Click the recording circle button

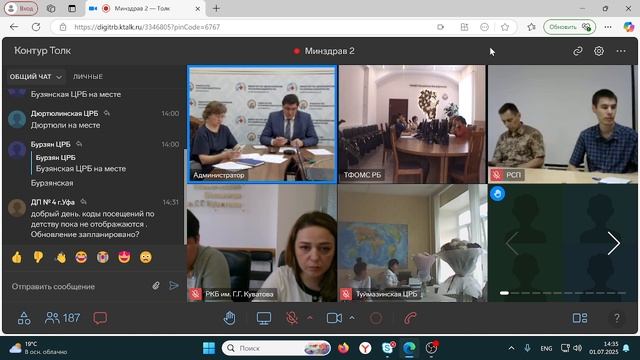point(376,318)
